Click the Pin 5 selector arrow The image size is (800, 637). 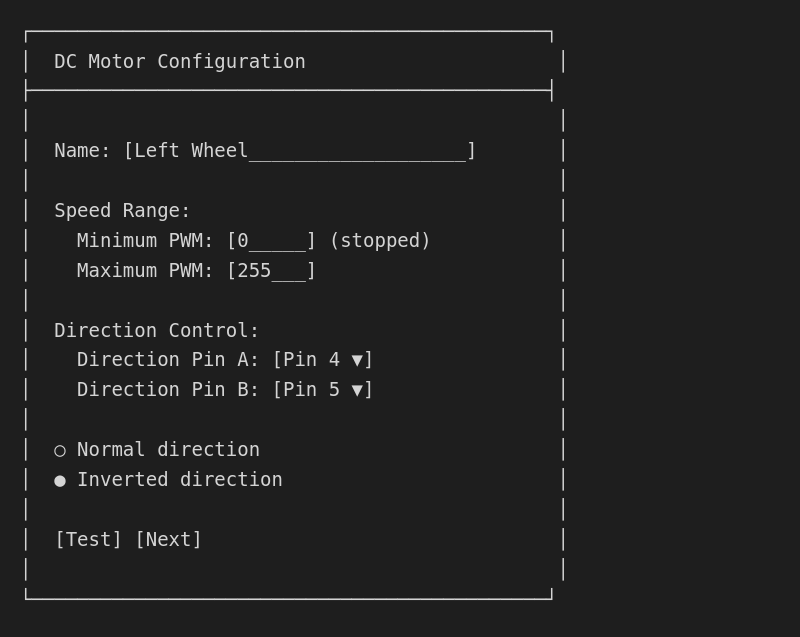358,389
